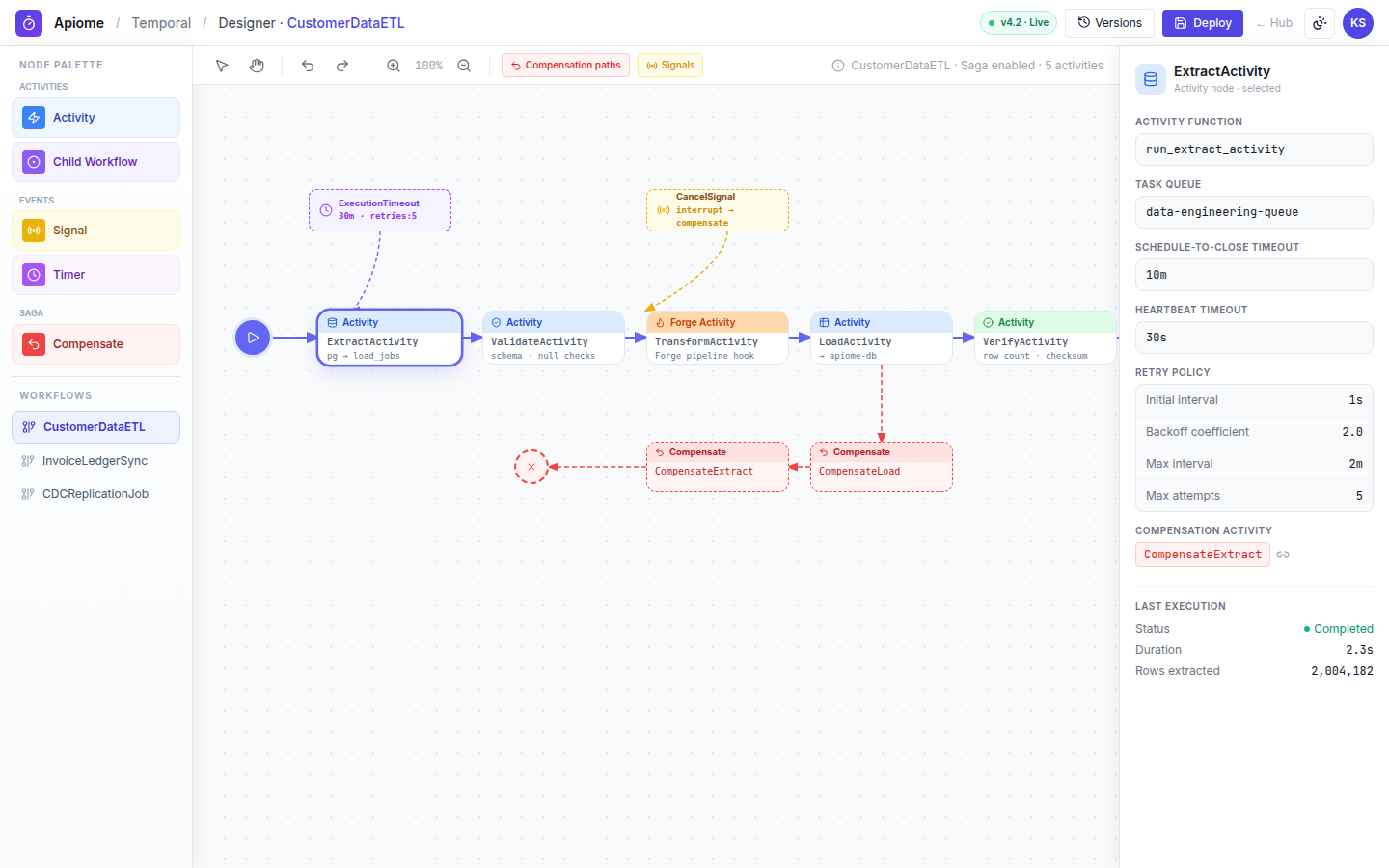
Task: Toggle the theme switch icon
Action: [x=1320, y=23]
